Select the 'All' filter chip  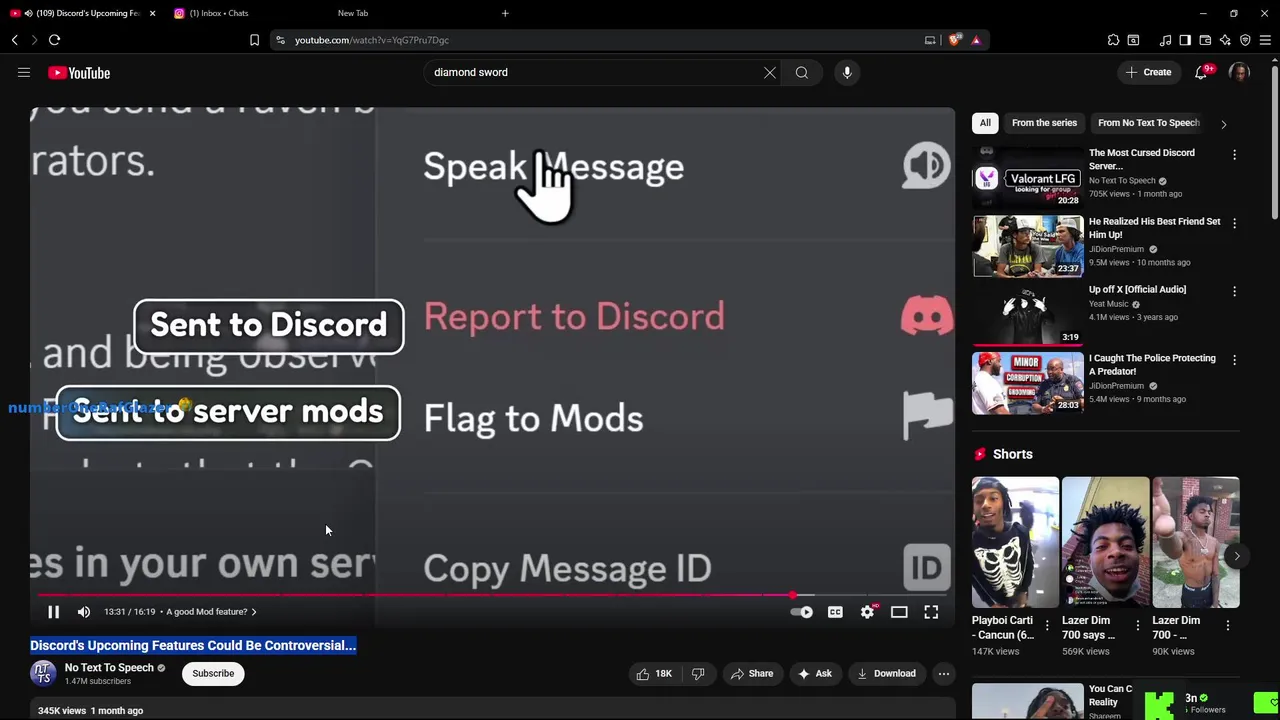[x=985, y=123]
